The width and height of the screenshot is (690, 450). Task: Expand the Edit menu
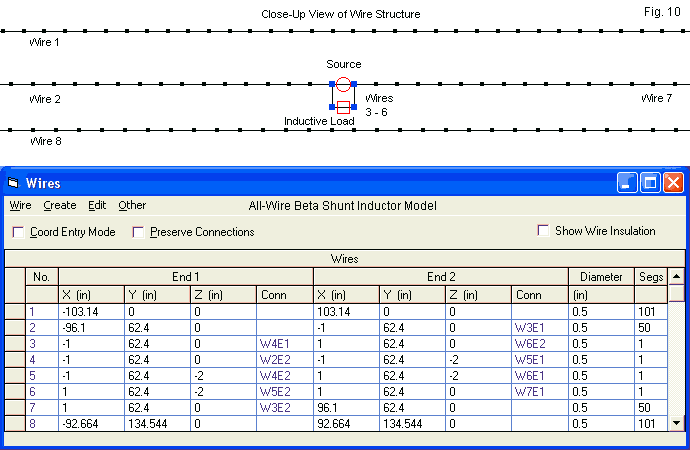(97, 205)
